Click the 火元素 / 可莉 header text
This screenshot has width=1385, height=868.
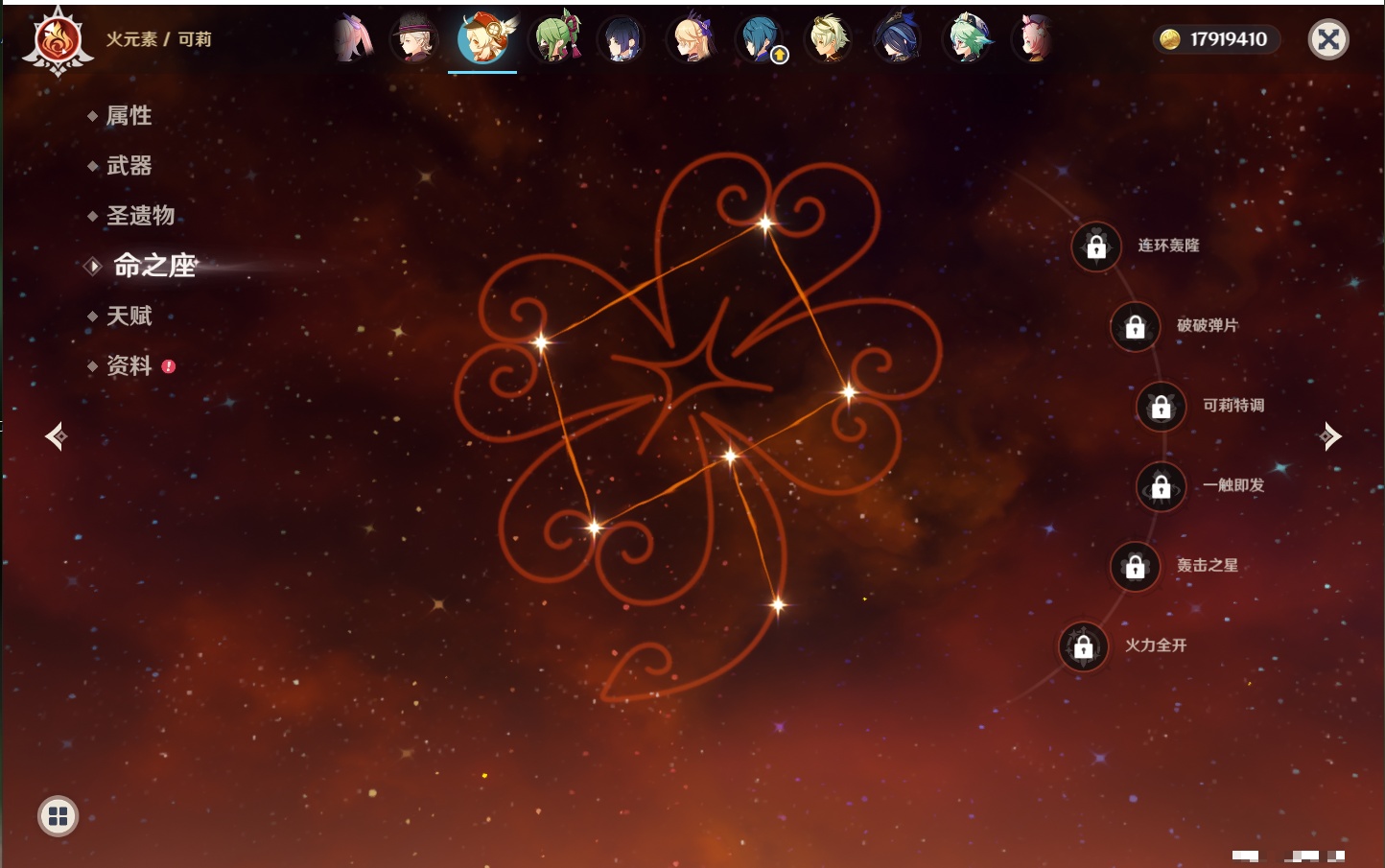pyautogui.click(x=158, y=39)
